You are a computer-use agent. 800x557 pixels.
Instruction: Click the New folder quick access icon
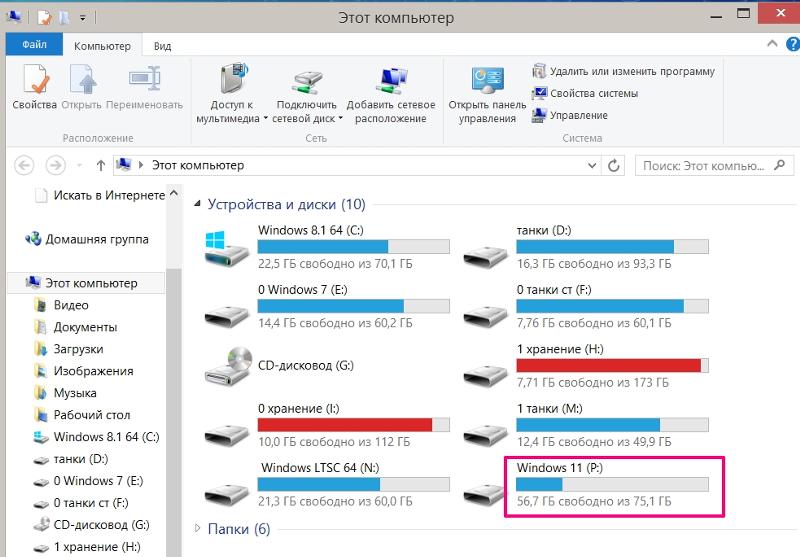click(x=65, y=18)
